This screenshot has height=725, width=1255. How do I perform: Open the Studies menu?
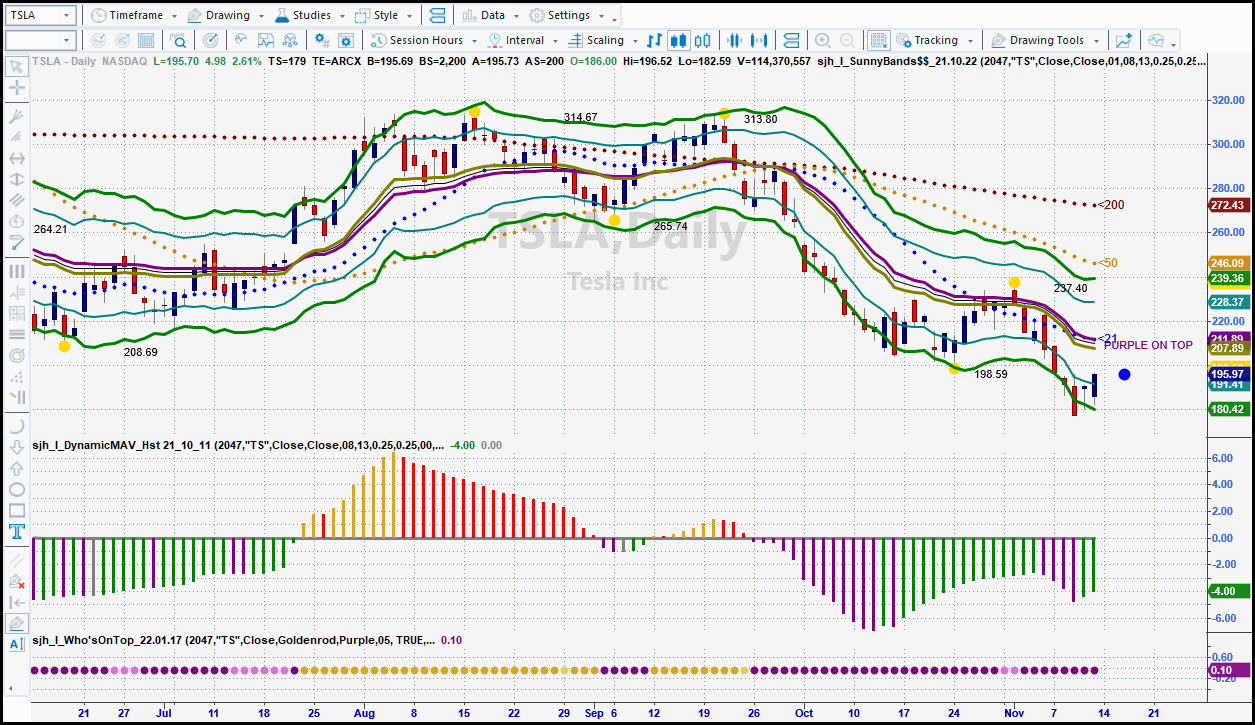tap(310, 16)
